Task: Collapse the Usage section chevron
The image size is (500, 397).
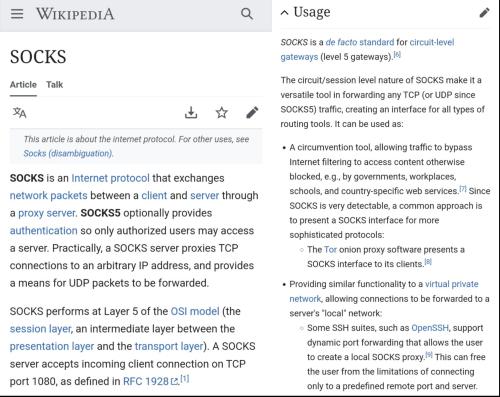Action: pos(284,13)
